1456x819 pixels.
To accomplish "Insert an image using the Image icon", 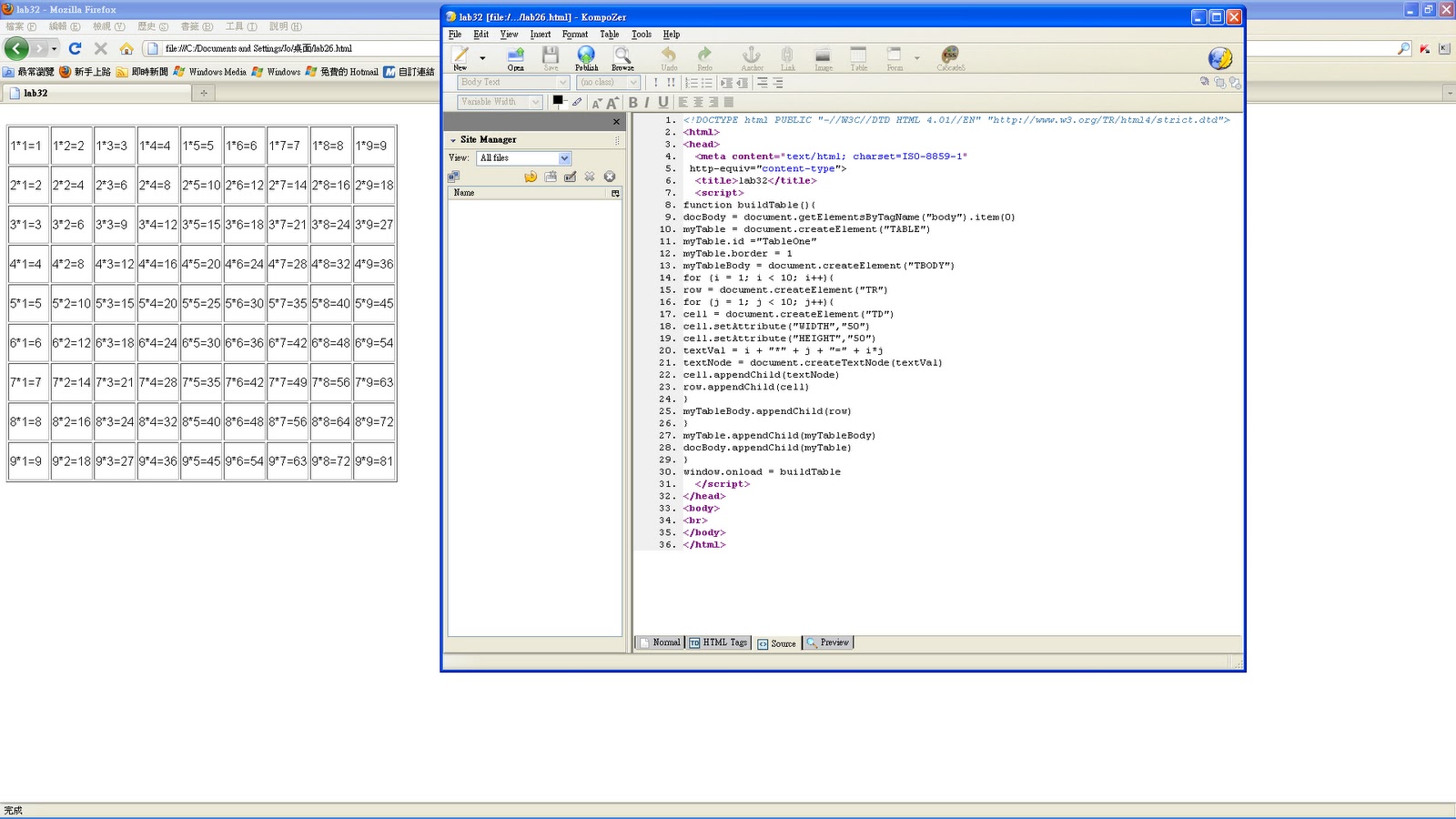I will click(x=824, y=58).
